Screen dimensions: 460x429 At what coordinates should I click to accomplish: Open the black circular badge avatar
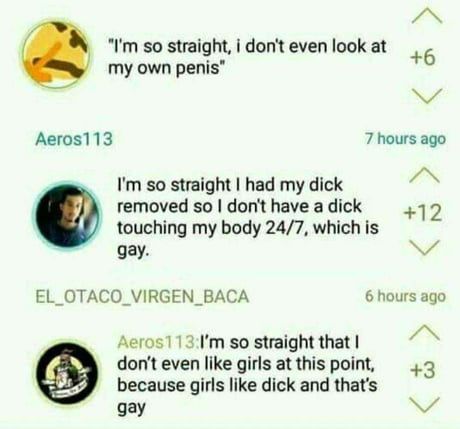[x=68, y=373]
